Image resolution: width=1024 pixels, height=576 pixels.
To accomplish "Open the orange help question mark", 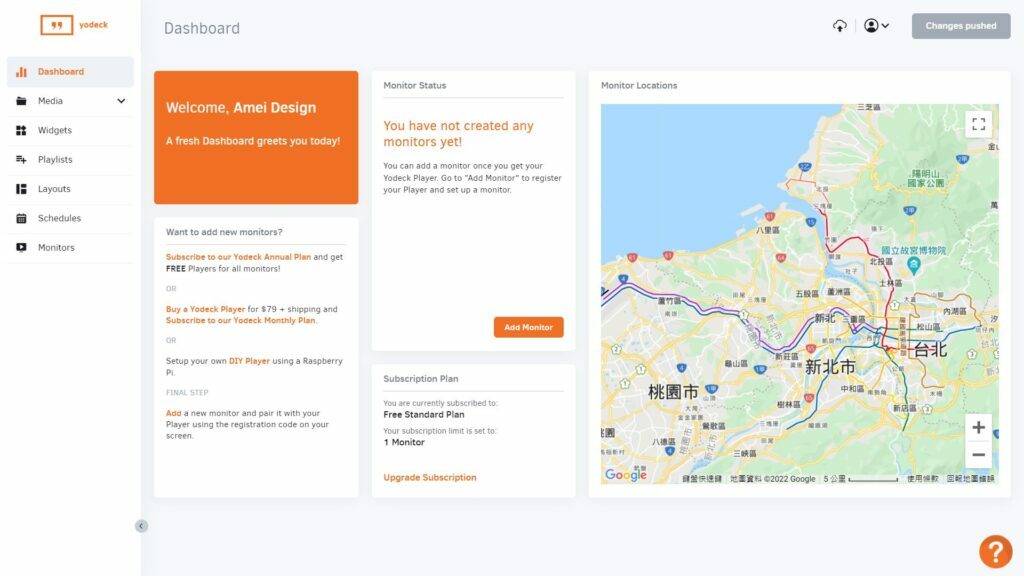I will (995, 551).
